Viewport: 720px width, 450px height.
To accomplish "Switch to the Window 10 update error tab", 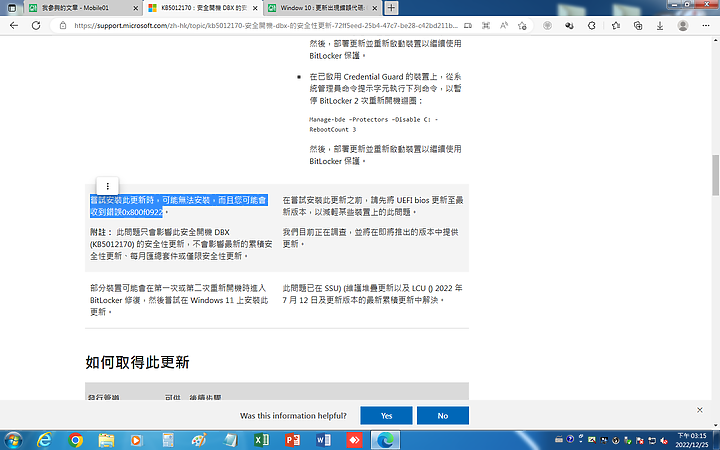I will pyautogui.click(x=321, y=8).
